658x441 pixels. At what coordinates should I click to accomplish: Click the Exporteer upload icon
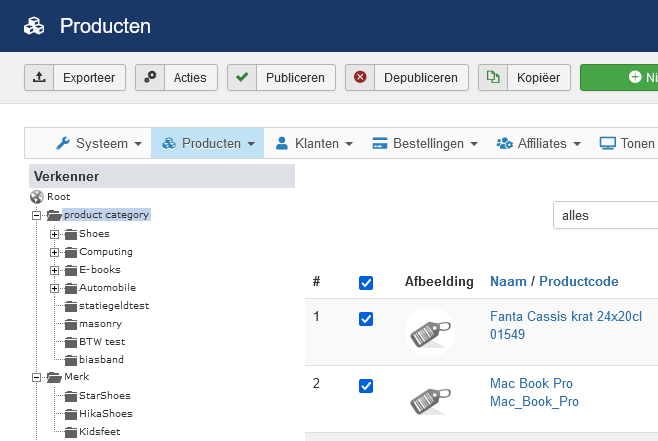pyautogui.click(x=39, y=77)
